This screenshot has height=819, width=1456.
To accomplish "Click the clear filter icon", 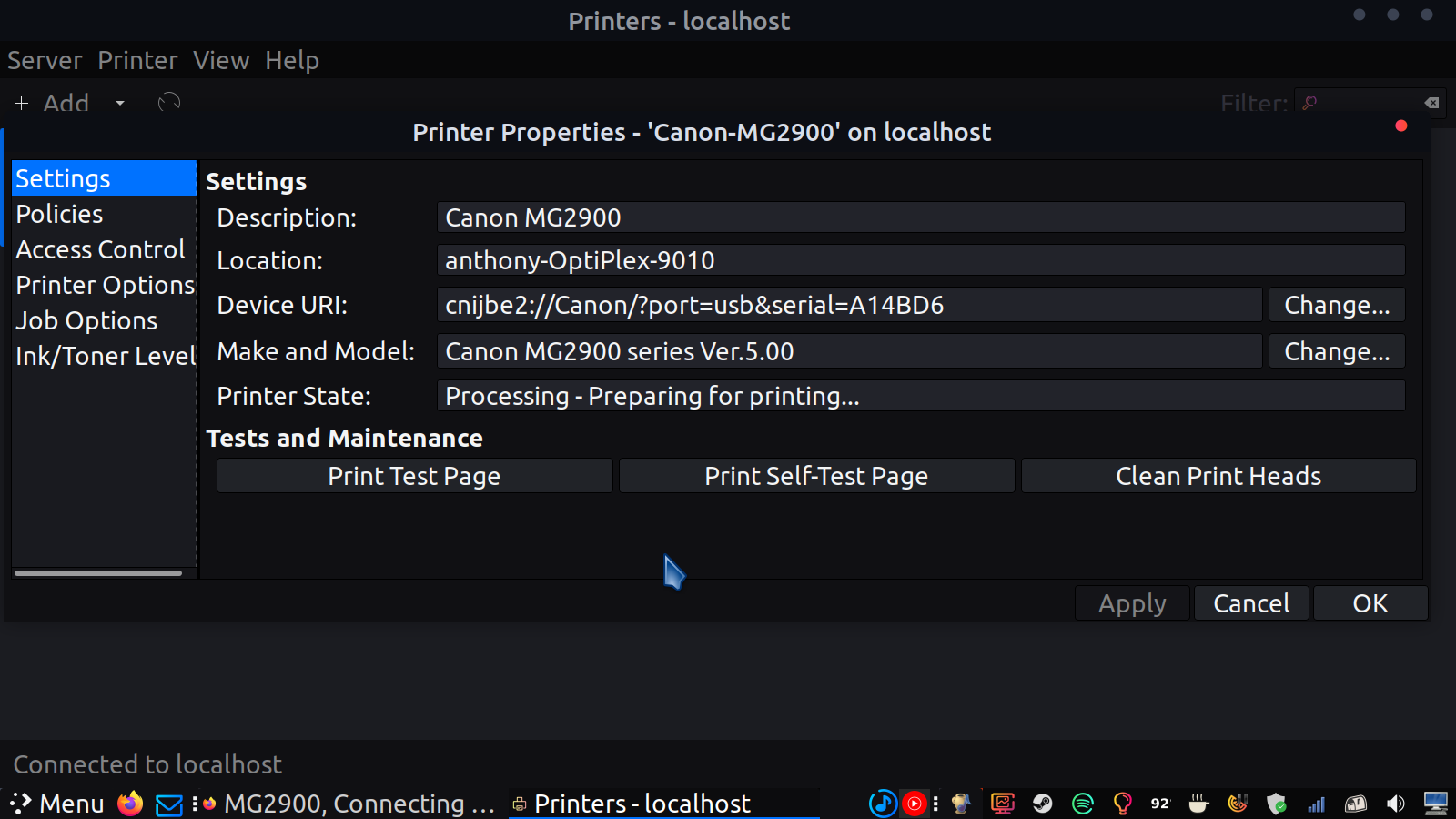I will coord(1431,103).
